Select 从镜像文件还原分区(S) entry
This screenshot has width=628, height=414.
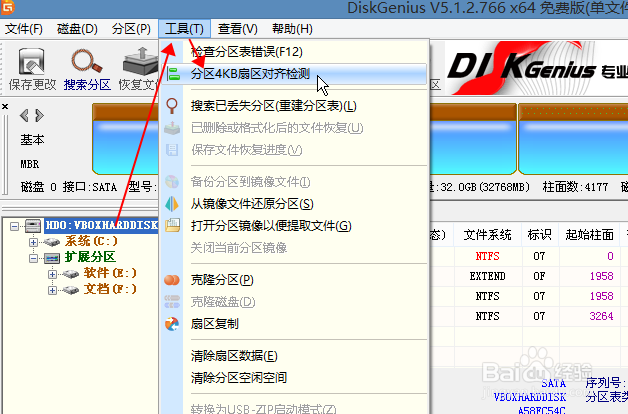[x=252, y=204]
